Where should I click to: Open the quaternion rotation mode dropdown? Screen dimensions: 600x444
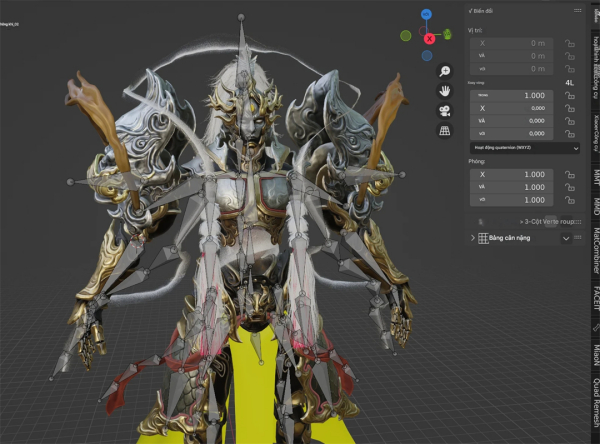point(525,147)
